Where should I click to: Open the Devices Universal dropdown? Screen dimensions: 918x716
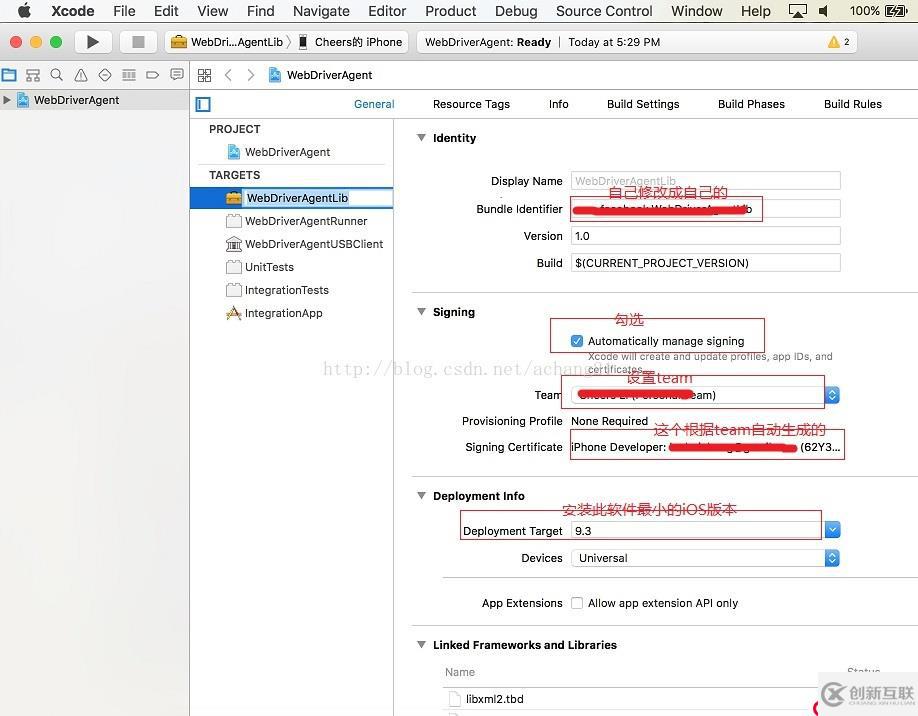coord(832,558)
